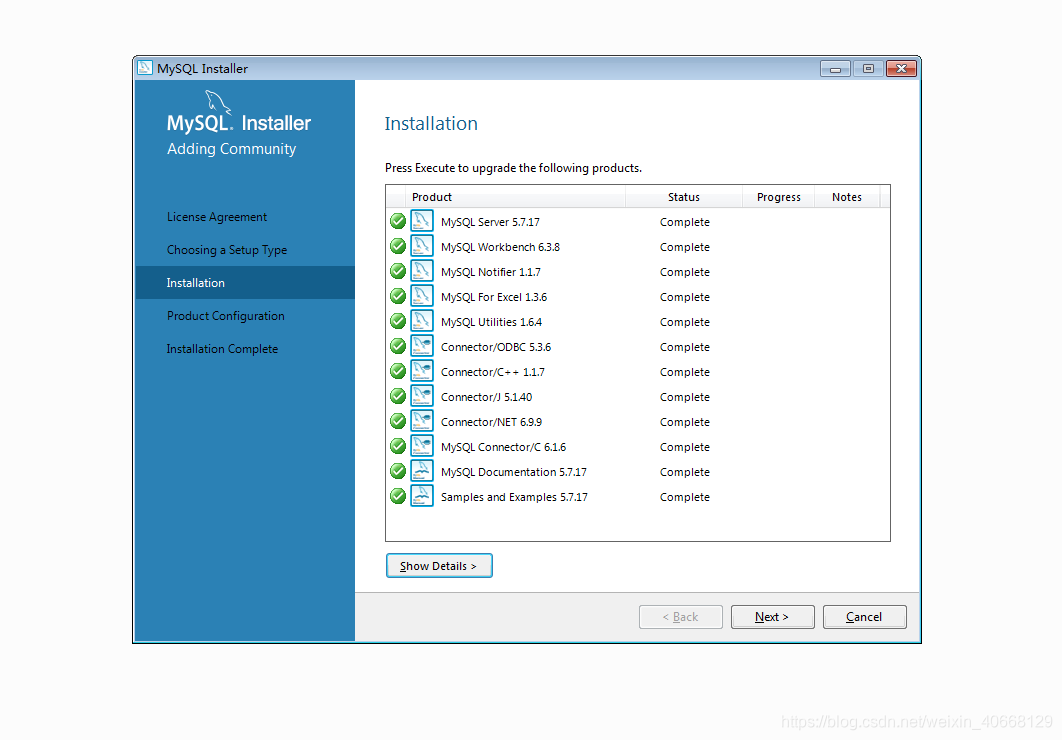Click green checkmark beside Connector/C++ 1.1.7
This screenshot has height=740, width=1062.
[398, 372]
